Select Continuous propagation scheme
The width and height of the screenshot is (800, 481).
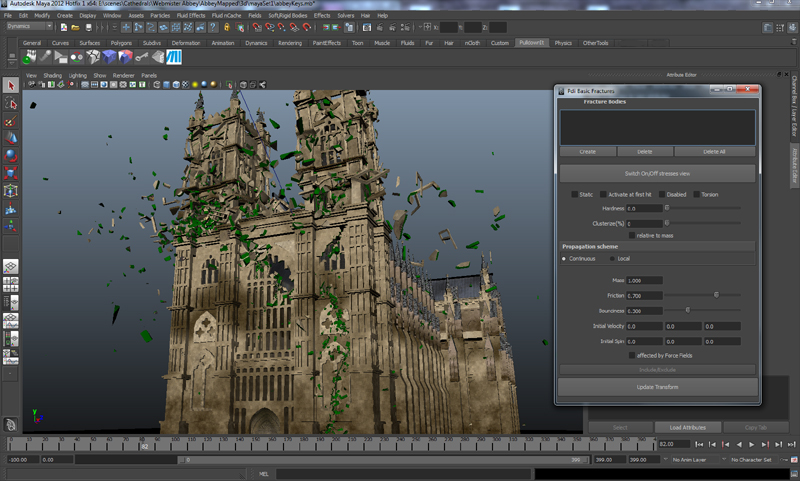(x=564, y=259)
